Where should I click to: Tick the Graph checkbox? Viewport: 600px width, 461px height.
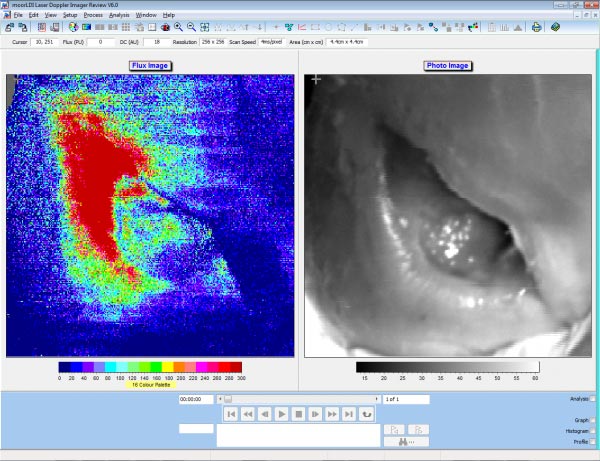(592, 419)
